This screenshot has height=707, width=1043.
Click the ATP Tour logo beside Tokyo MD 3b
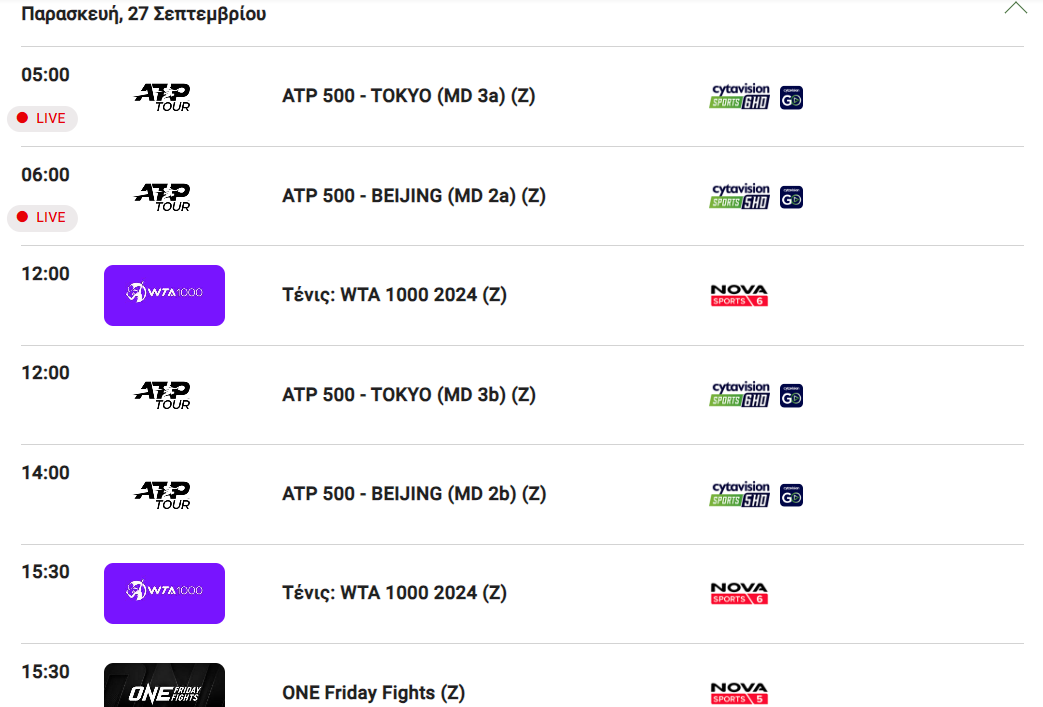click(x=162, y=395)
